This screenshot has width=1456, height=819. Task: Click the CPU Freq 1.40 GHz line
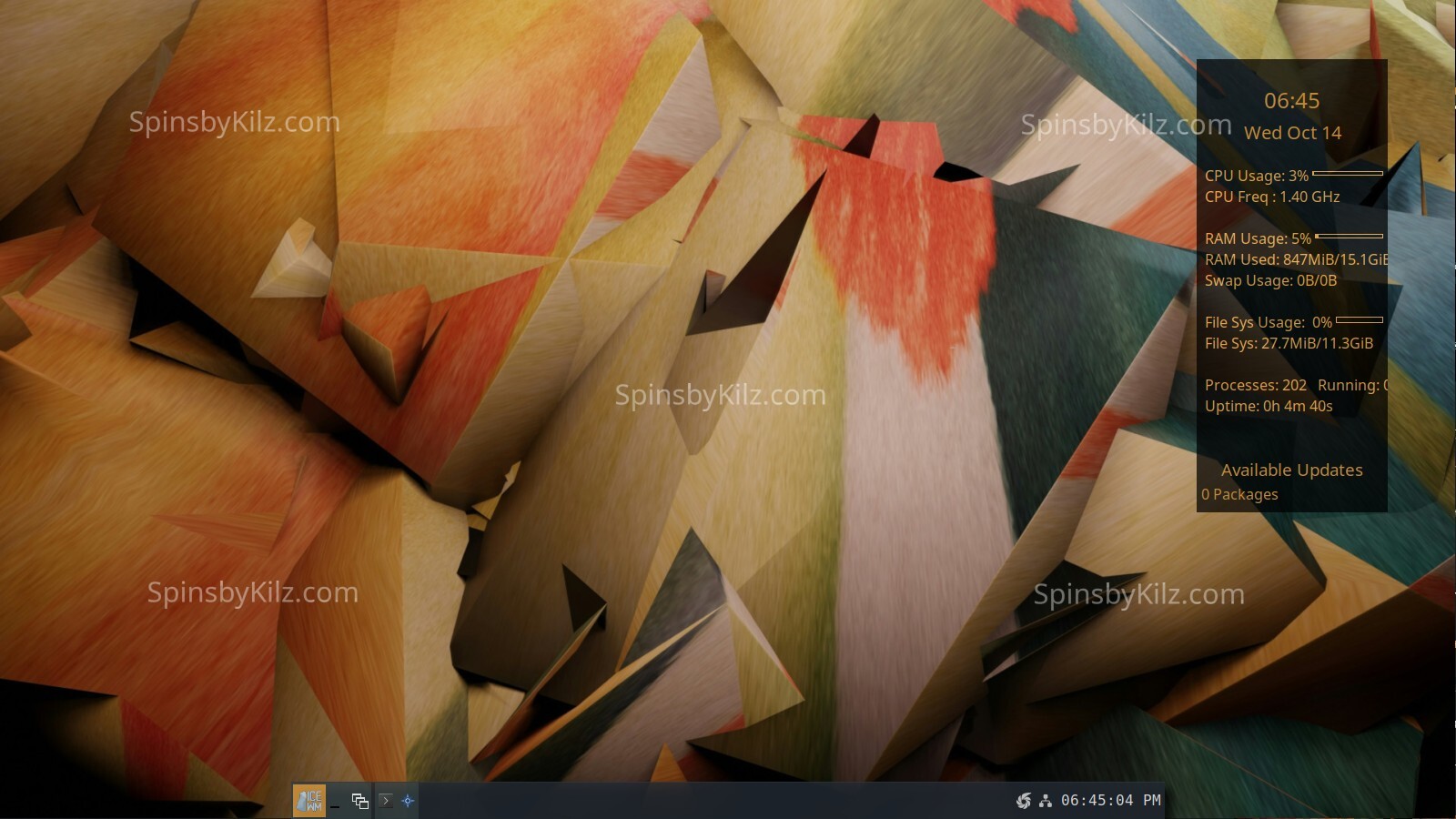point(1272,197)
